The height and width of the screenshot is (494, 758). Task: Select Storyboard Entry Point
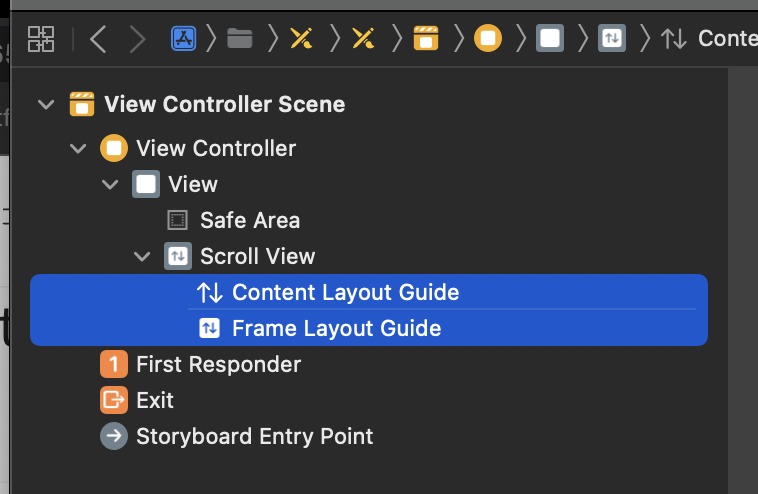point(254,436)
